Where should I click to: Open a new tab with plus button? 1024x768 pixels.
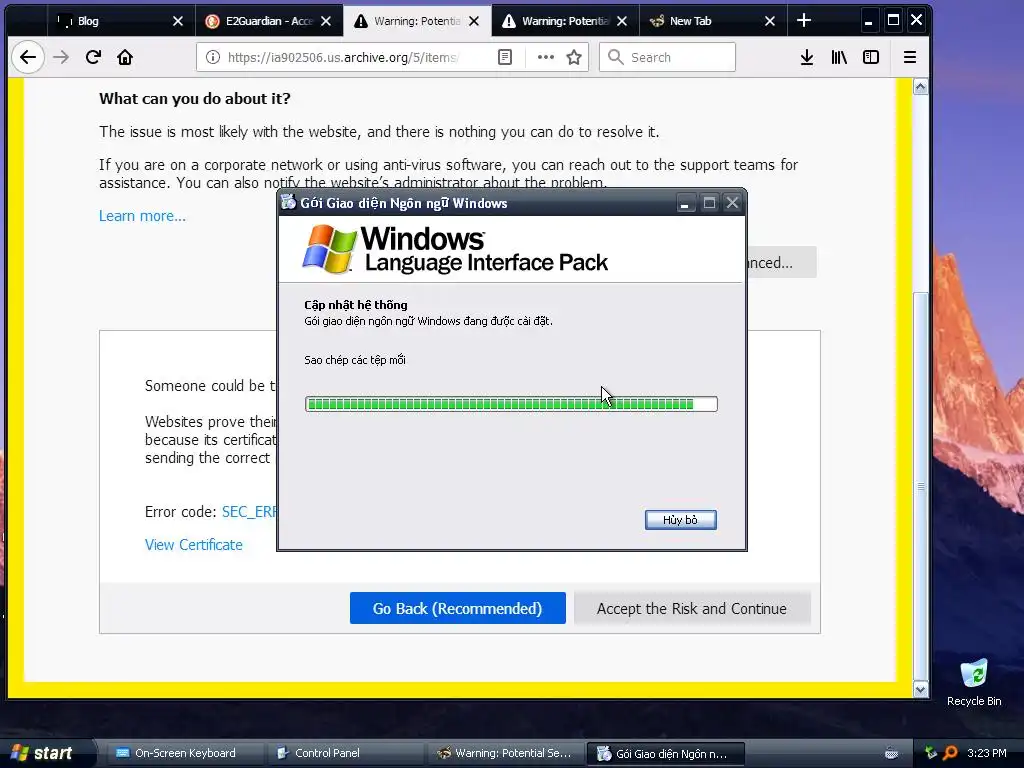tap(804, 21)
